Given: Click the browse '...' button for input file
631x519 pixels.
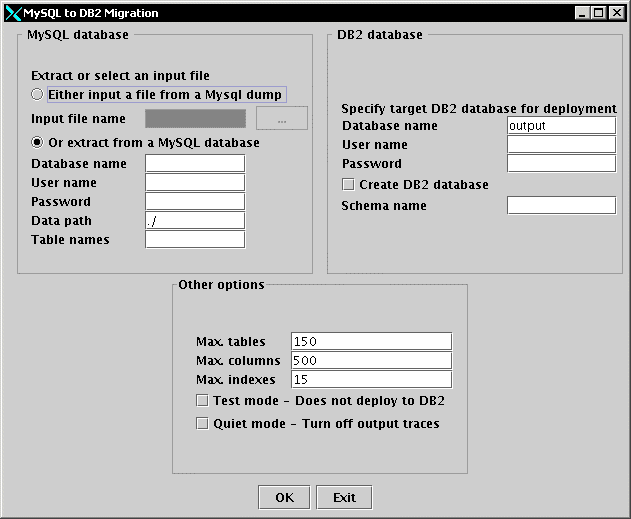Looking at the screenshot, I should [281, 119].
